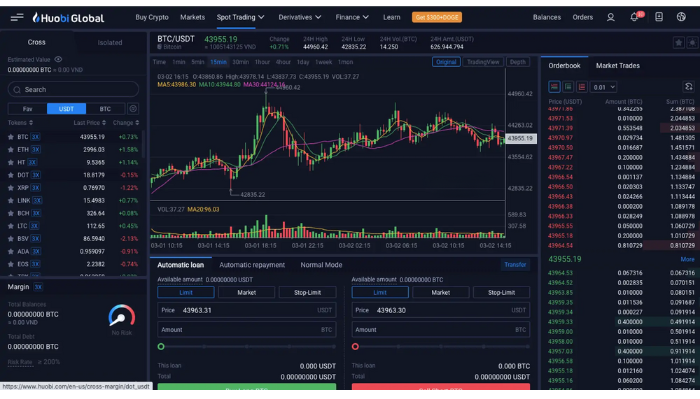Open orderbook 0.01 precision dropdown

pos(604,87)
